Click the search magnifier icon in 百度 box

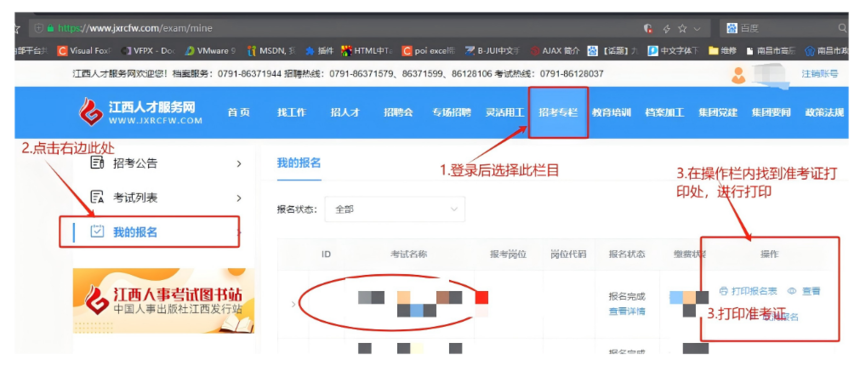coord(843,28)
